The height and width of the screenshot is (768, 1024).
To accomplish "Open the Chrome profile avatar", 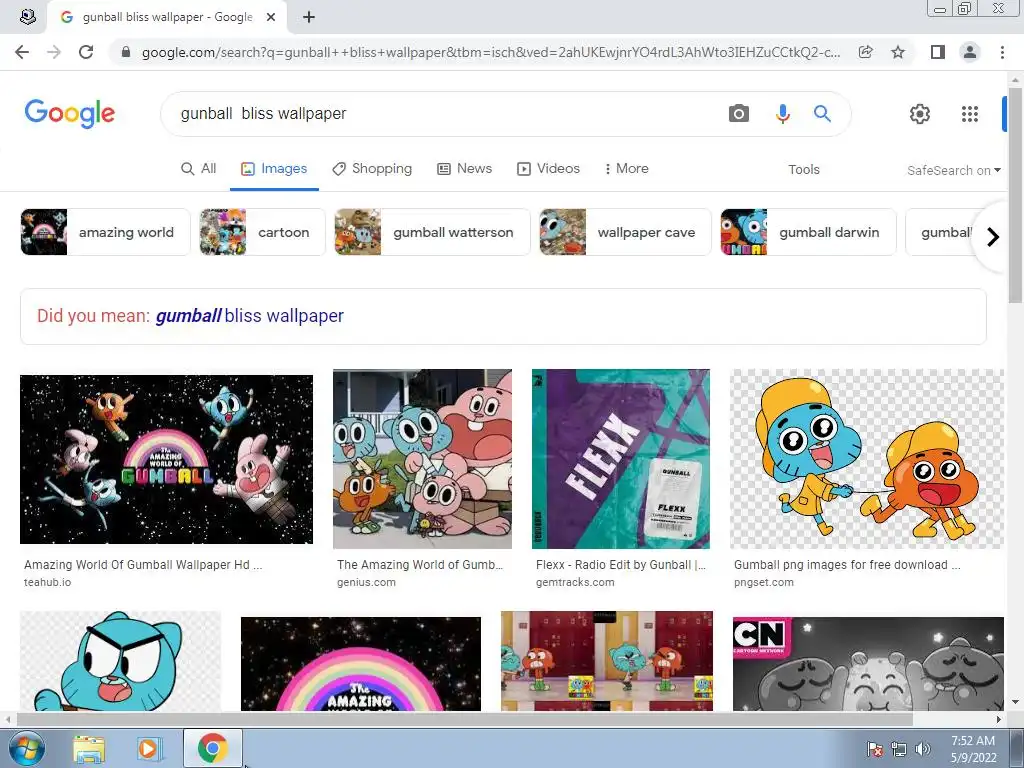I will point(970,52).
